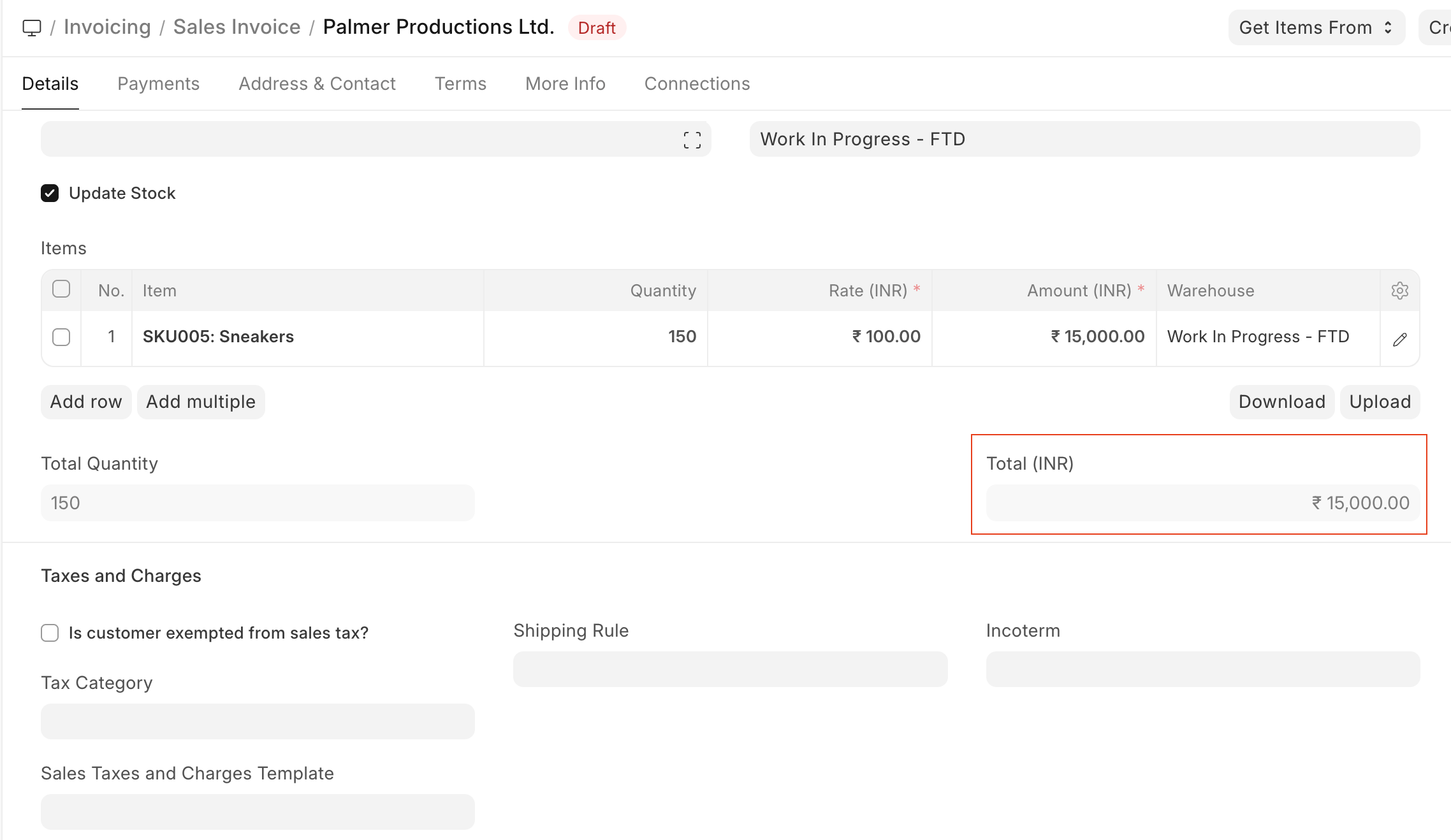This screenshot has height=840, width=1451.
Task: Open Sales Taxes and Charges Template field
Action: point(258,812)
